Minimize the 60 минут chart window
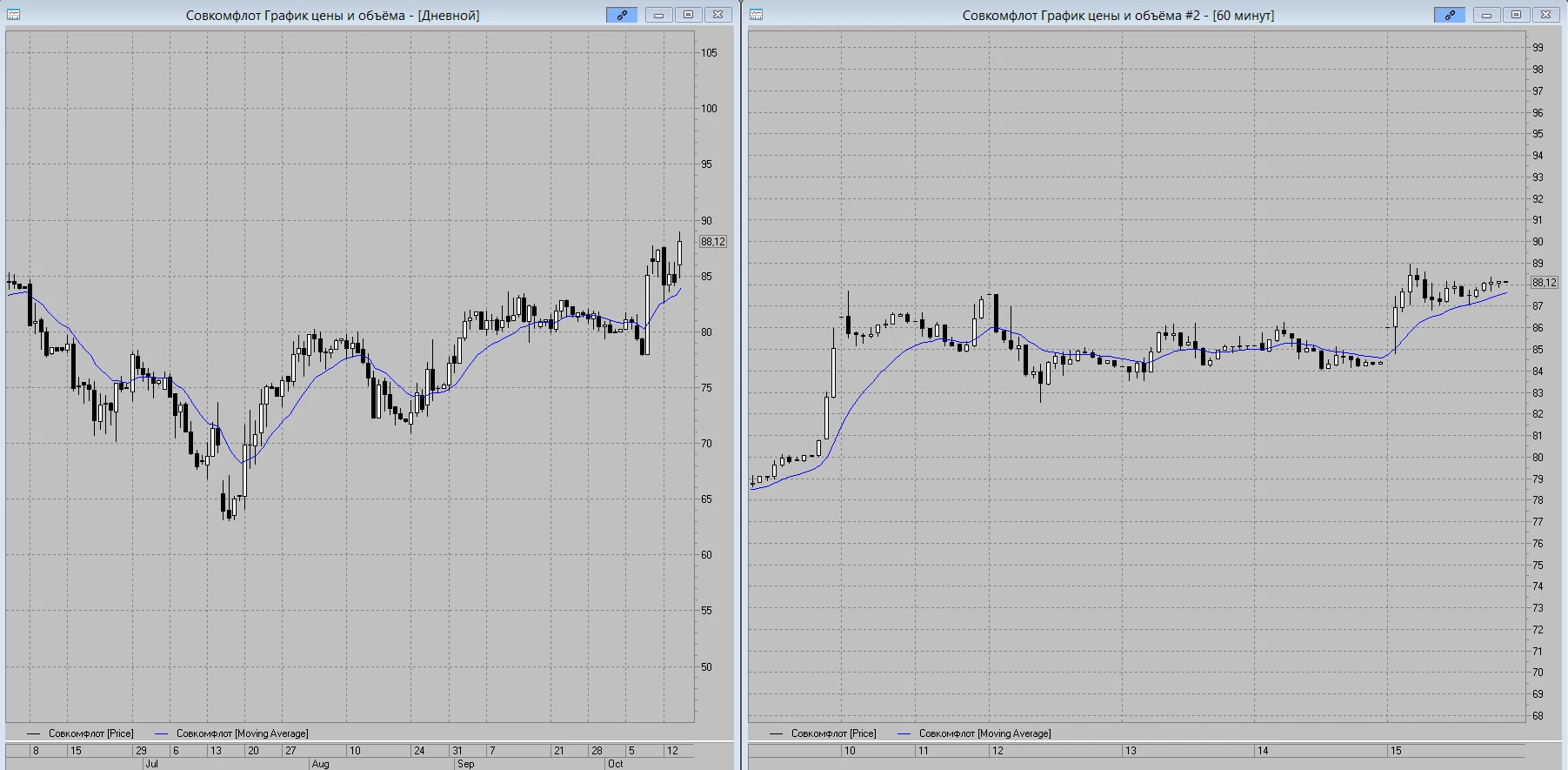 (x=1487, y=15)
